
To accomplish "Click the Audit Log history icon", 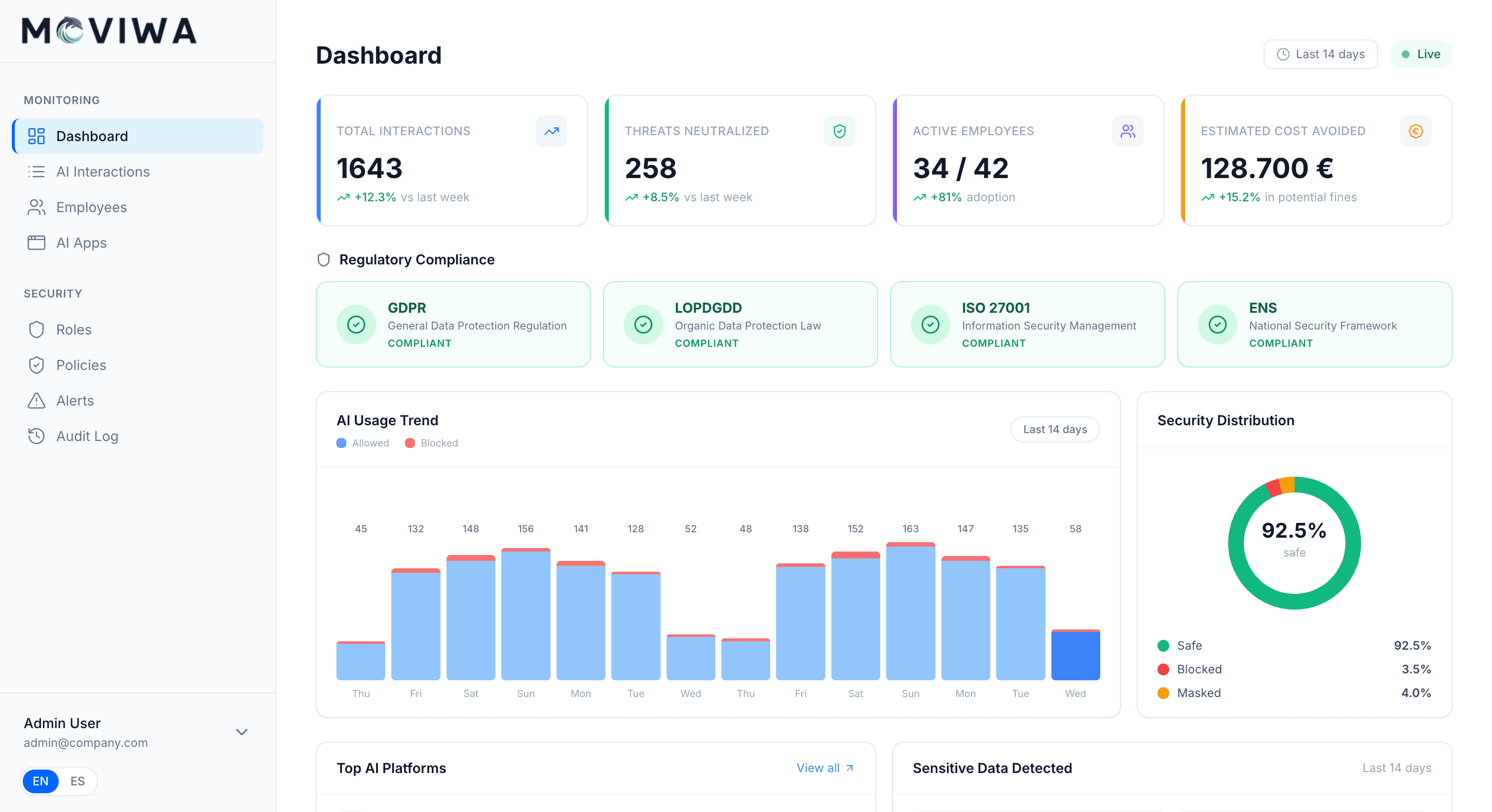I will [x=37, y=436].
